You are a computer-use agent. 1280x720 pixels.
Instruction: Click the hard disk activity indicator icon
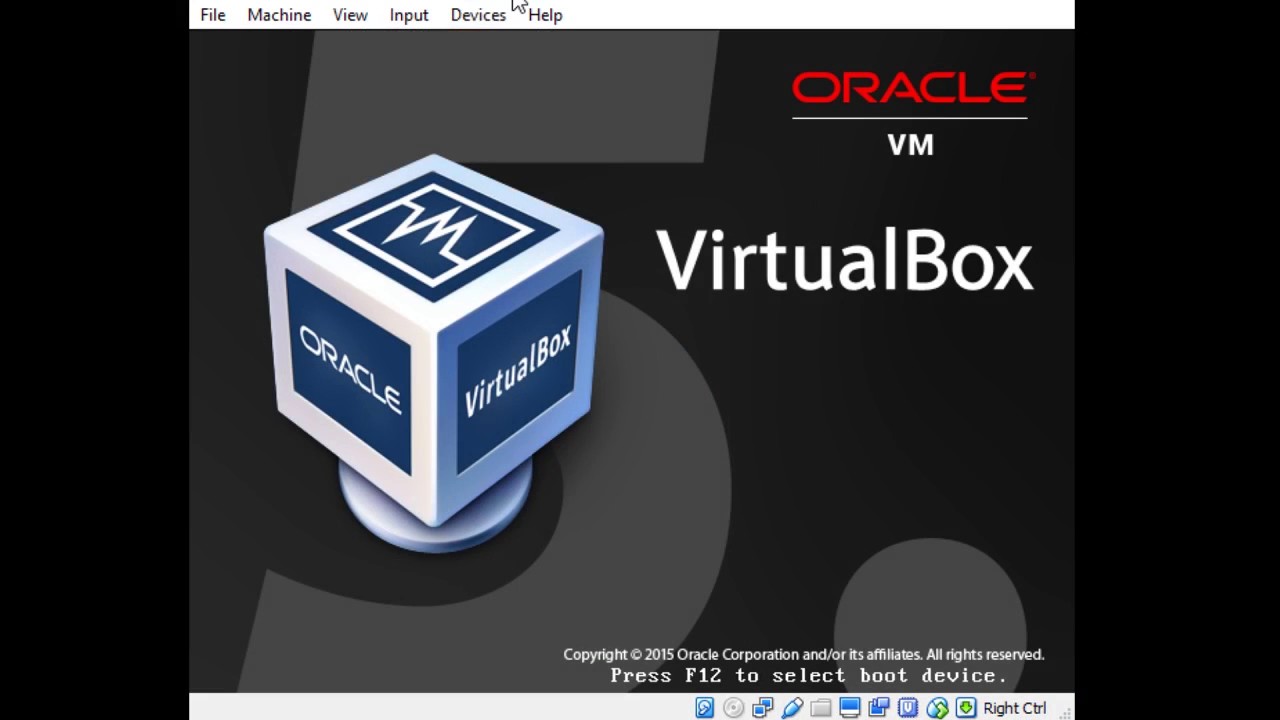click(705, 708)
